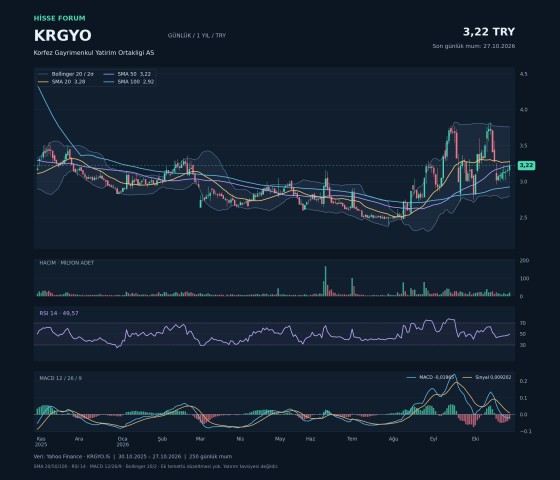Click the 3,22 TRY price headline
This screenshot has width=560, height=480.
tap(489, 32)
